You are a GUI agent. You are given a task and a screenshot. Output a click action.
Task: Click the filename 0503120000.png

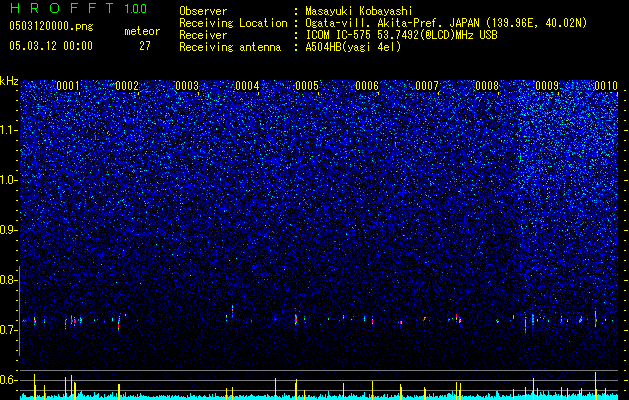click(x=51, y=26)
